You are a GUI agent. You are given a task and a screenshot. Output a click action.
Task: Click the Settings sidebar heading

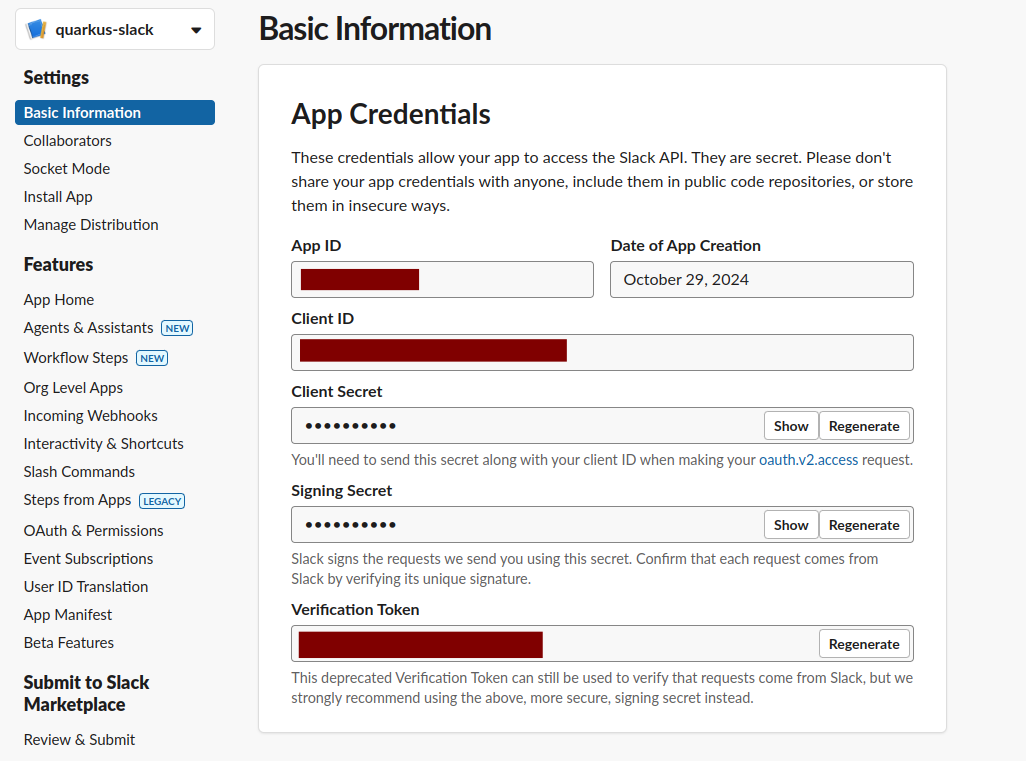click(x=56, y=77)
